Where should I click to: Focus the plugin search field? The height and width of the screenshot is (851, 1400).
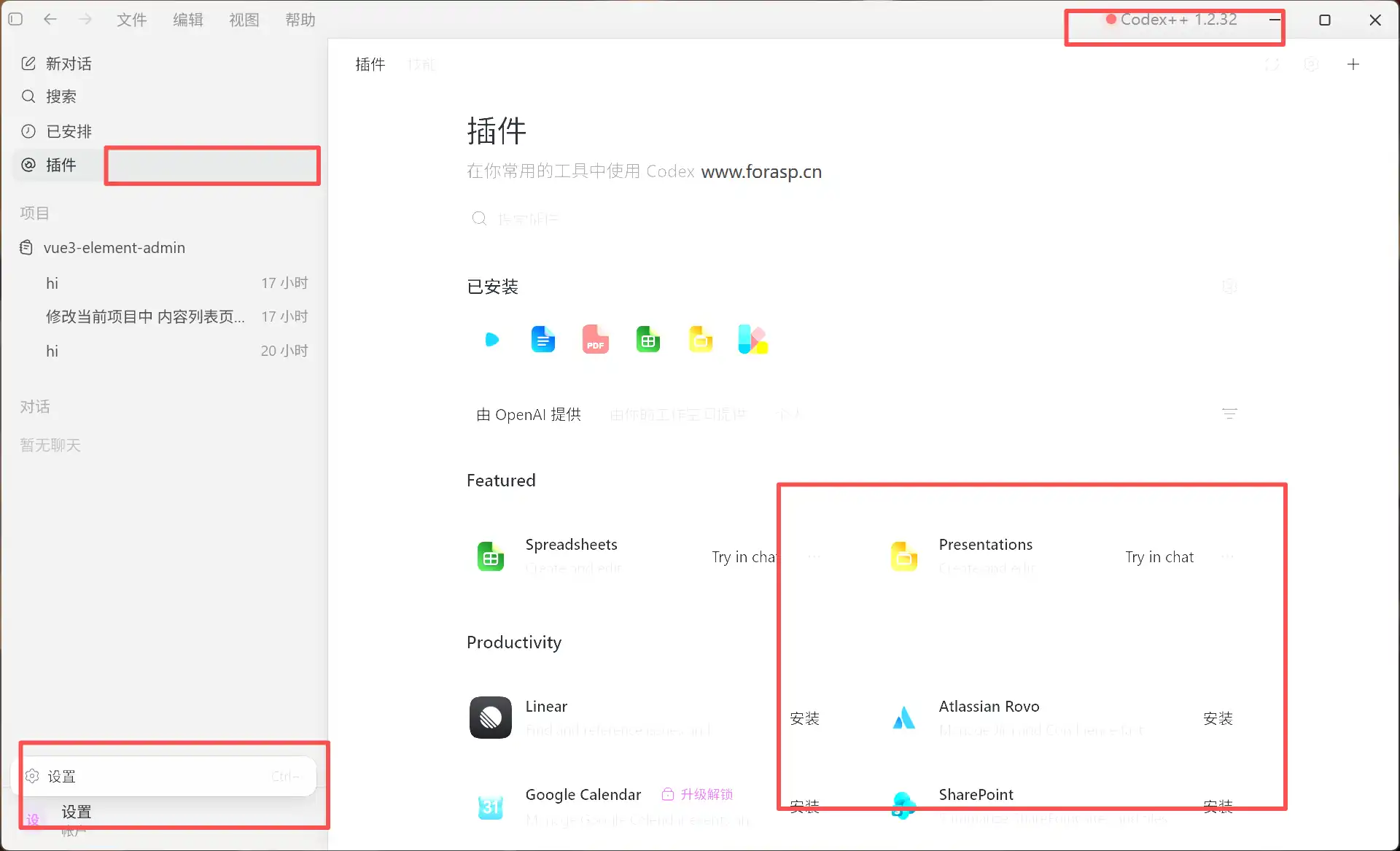pos(853,219)
